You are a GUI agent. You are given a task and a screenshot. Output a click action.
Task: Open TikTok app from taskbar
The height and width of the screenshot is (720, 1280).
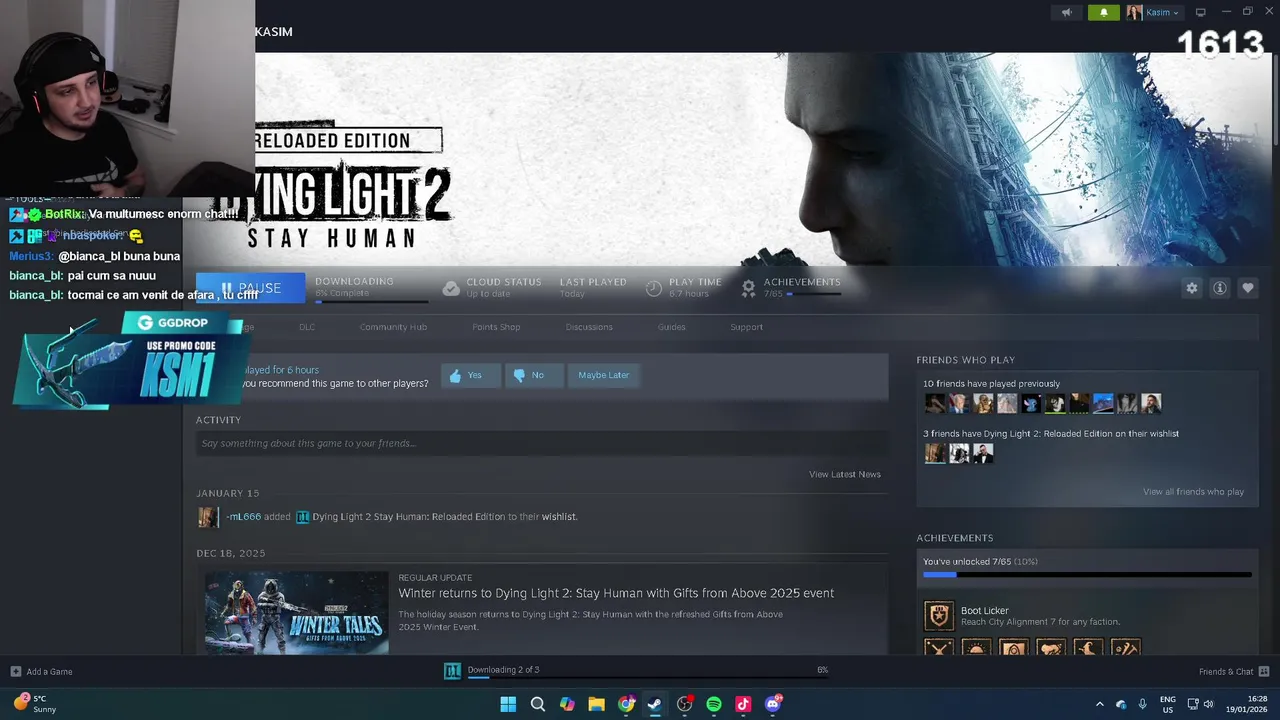(x=743, y=704)
